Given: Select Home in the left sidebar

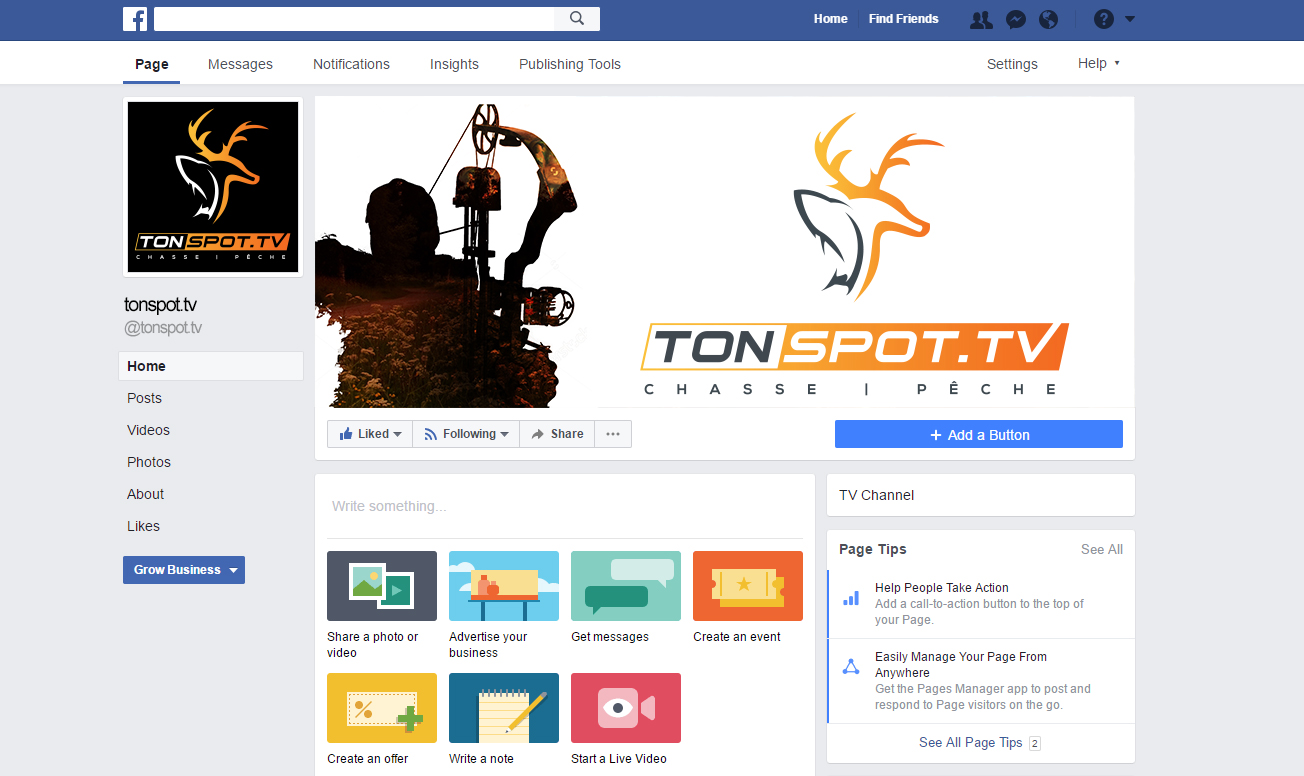Looking at the screenshot, I should point(211,366).
